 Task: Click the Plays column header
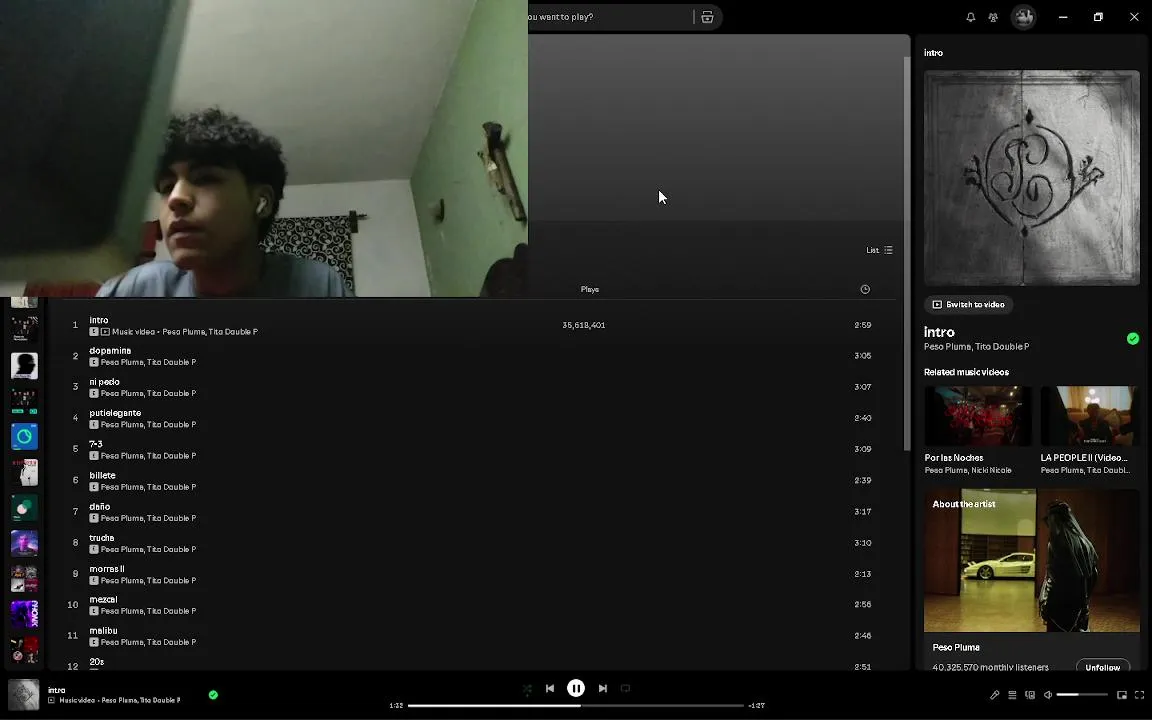coord(589,289)
